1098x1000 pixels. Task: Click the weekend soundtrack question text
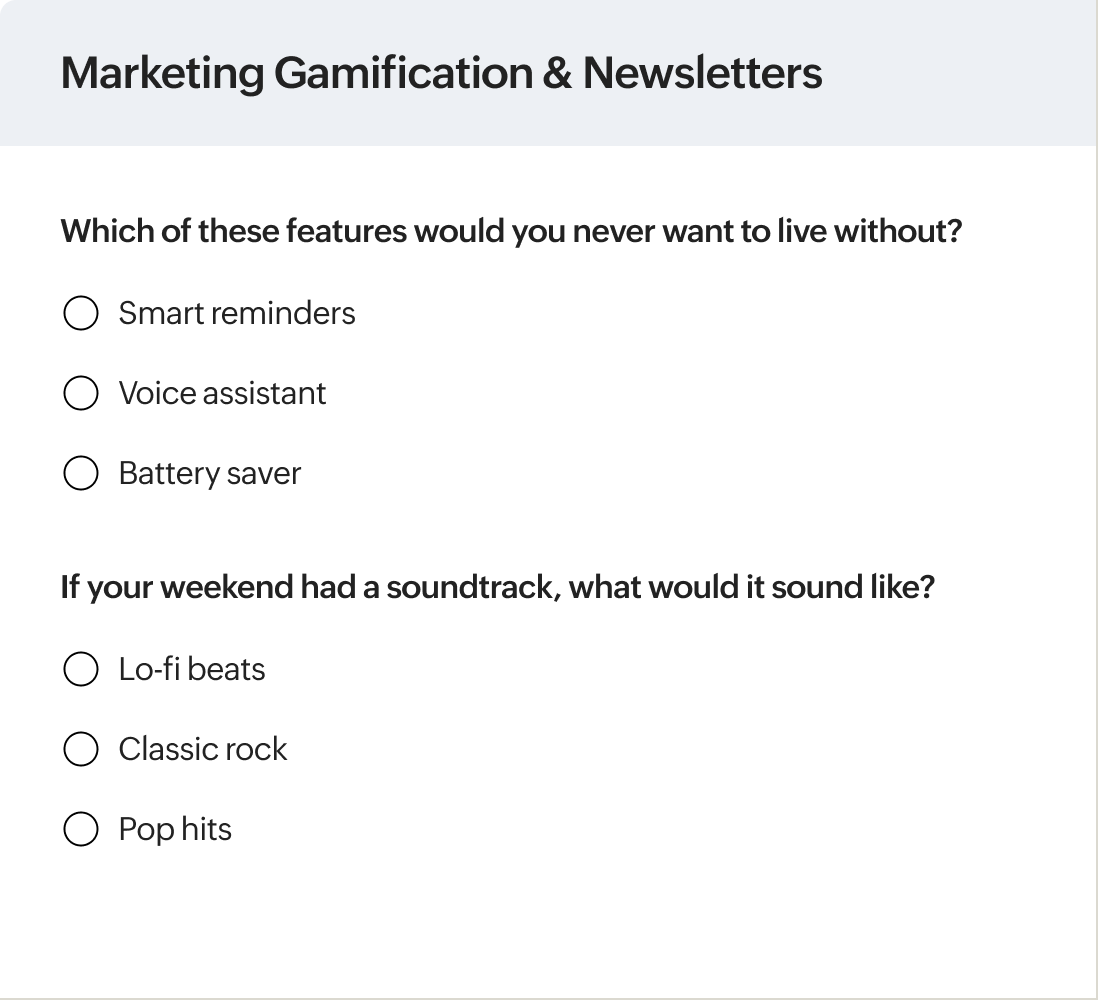coord(498,586)
